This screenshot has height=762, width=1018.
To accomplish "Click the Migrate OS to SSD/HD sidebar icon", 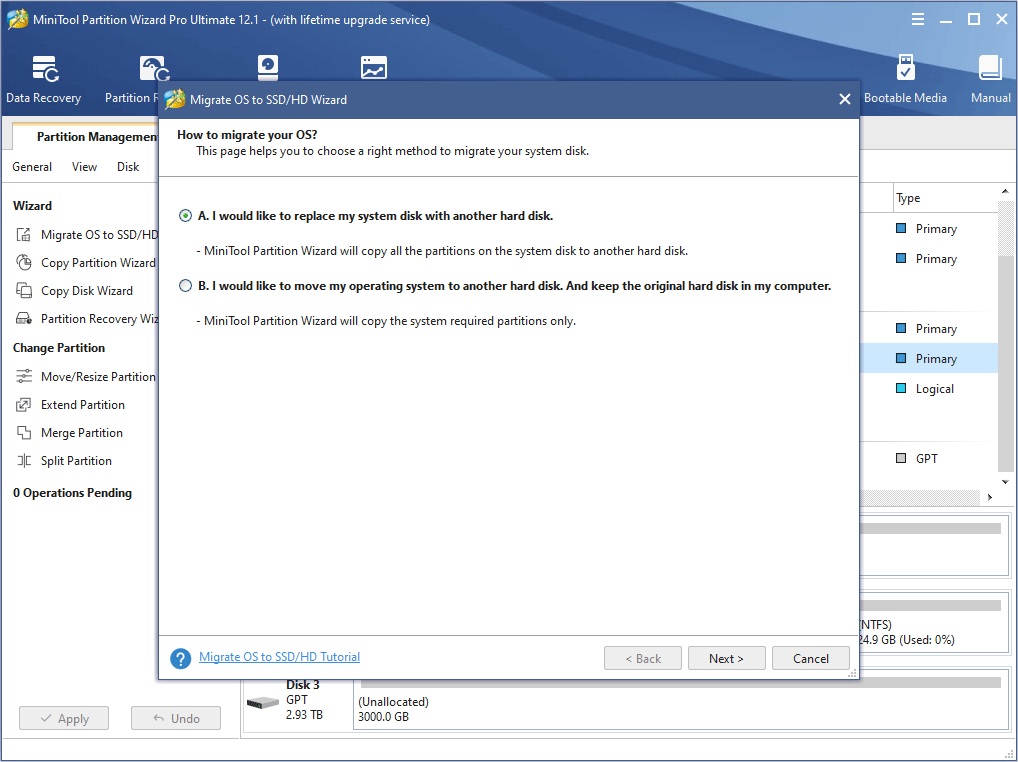I will click(23, 235).
